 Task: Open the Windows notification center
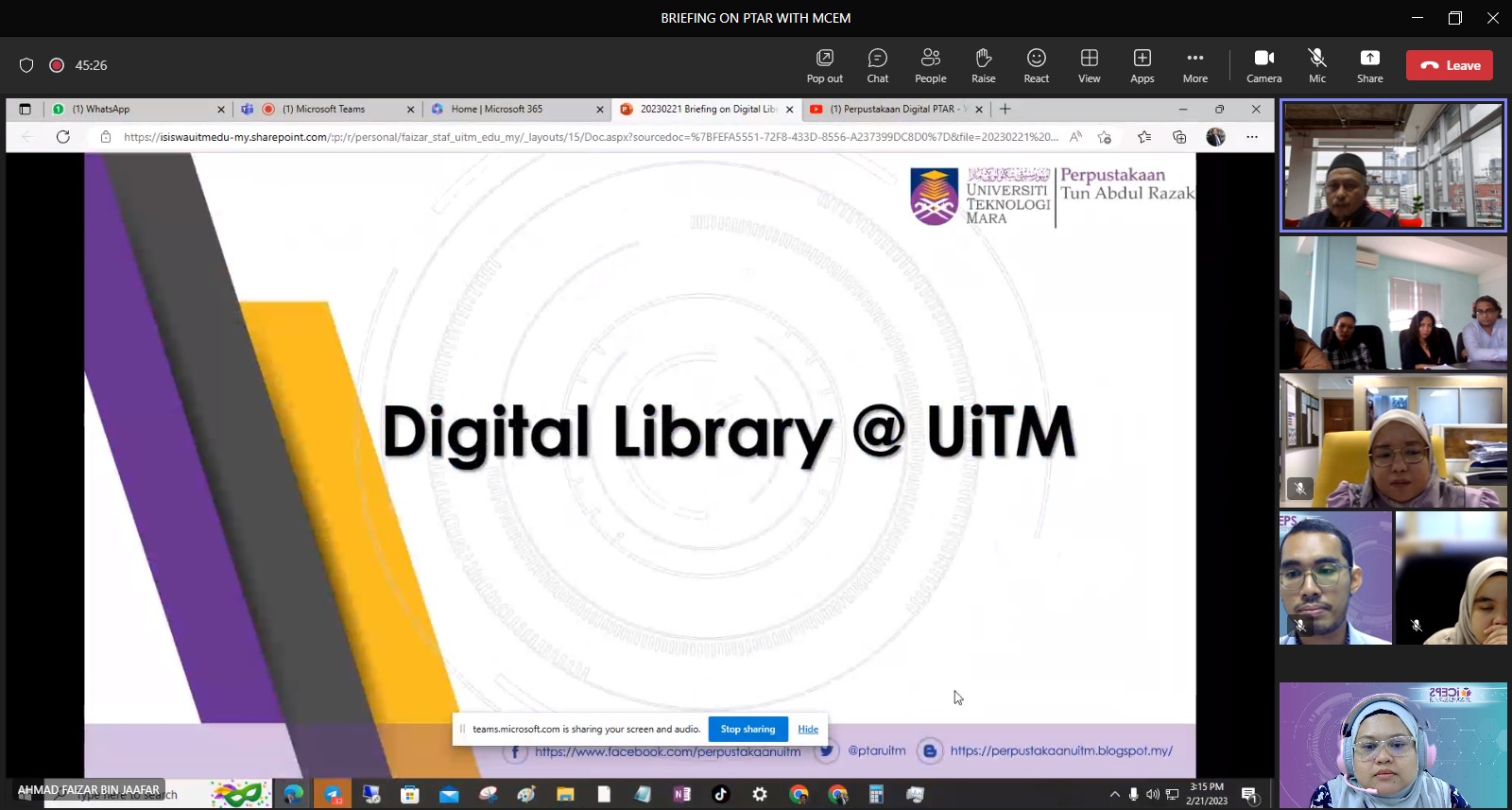[x=1249, y=794]
